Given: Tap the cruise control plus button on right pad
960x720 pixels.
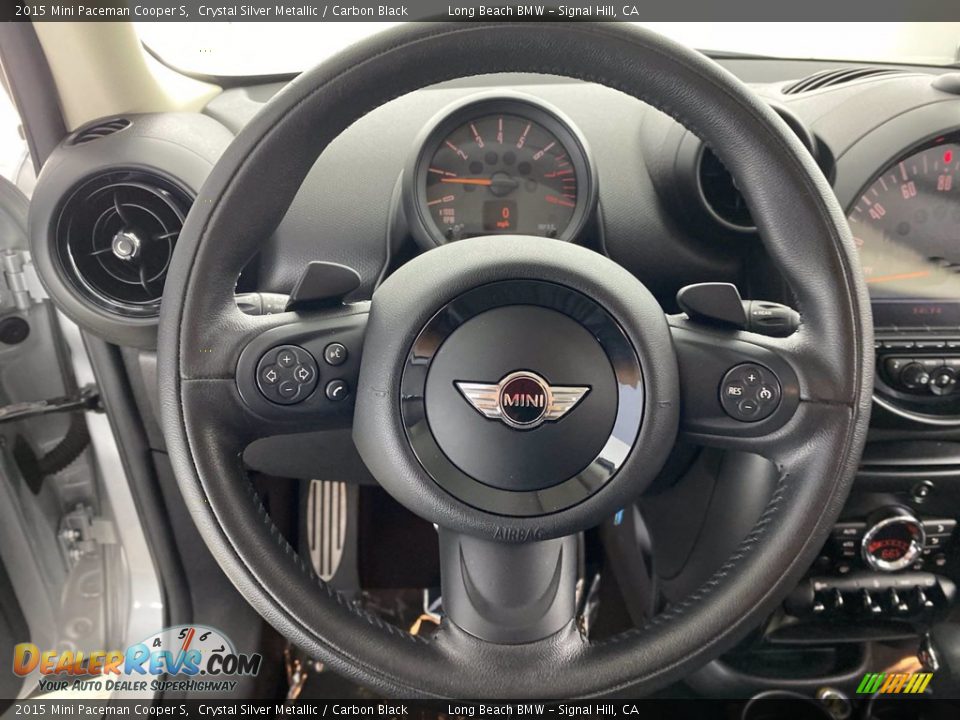Looking at the screenshot, I should (751, 378).
